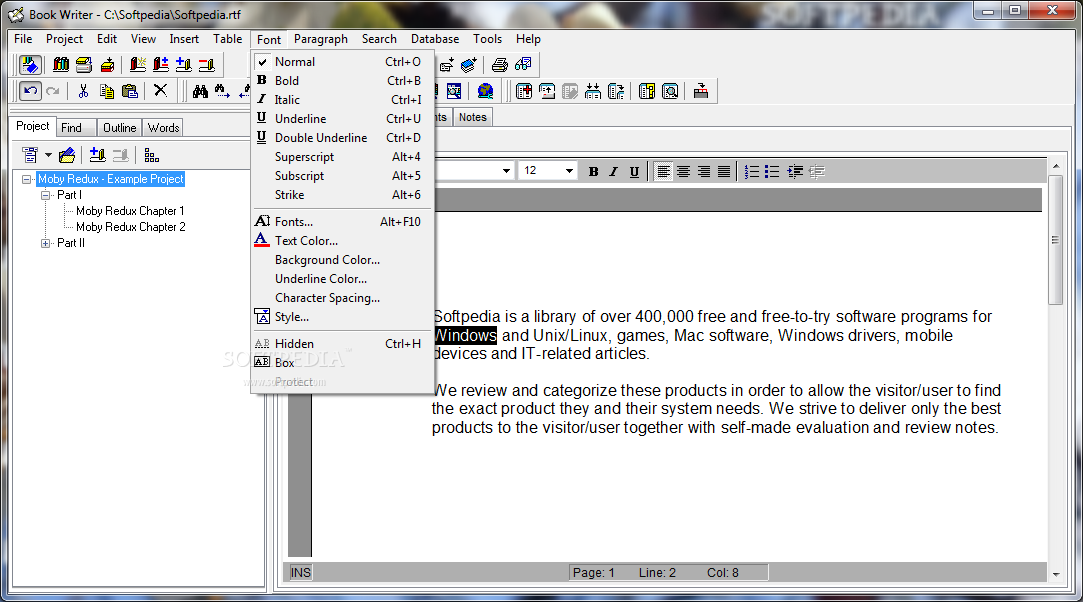Click the binoculars Find icon
Screen dimensions: 1083x602
point(200,91)
